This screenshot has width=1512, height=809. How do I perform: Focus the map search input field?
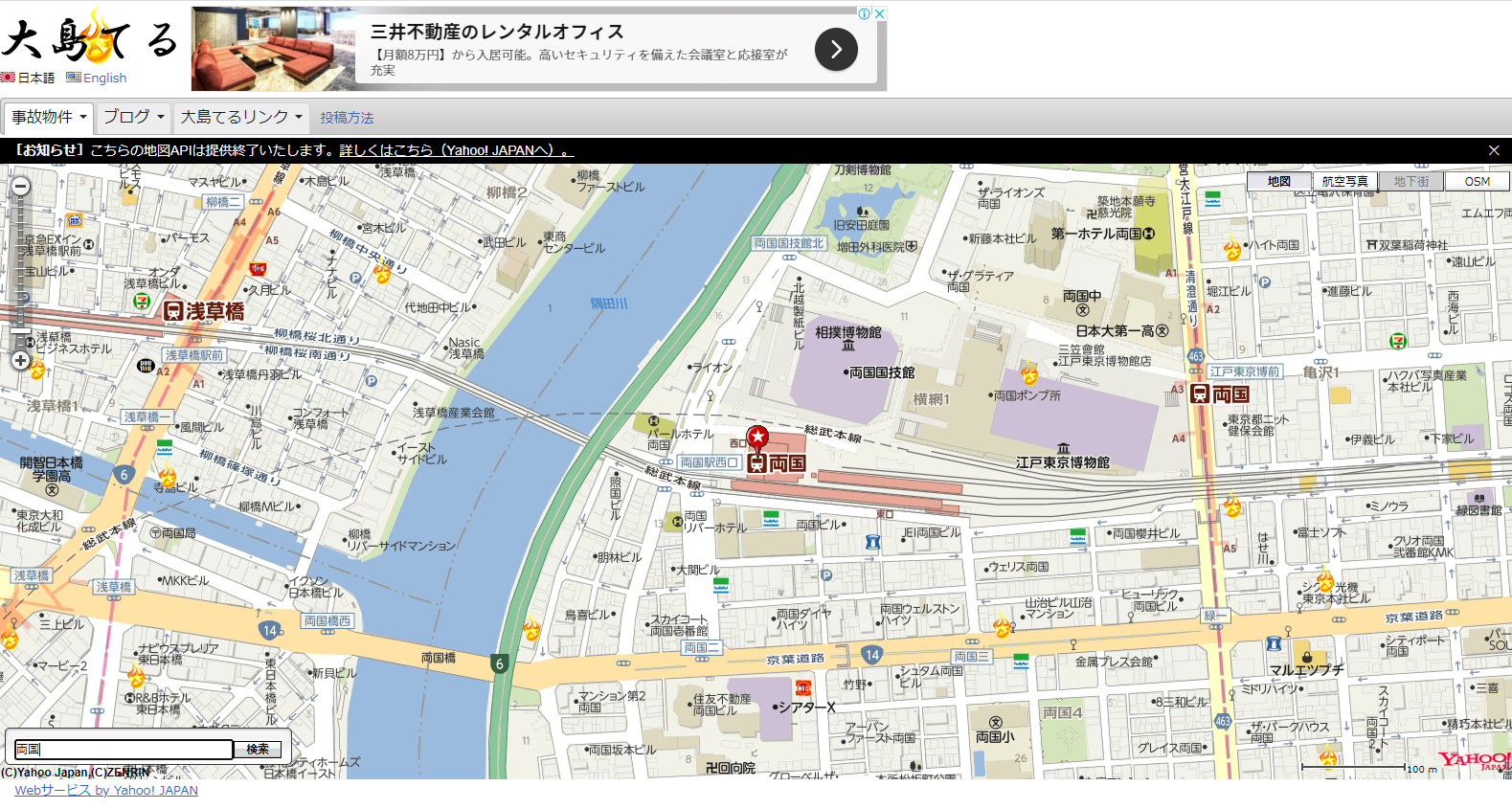(x=123, y=750)
